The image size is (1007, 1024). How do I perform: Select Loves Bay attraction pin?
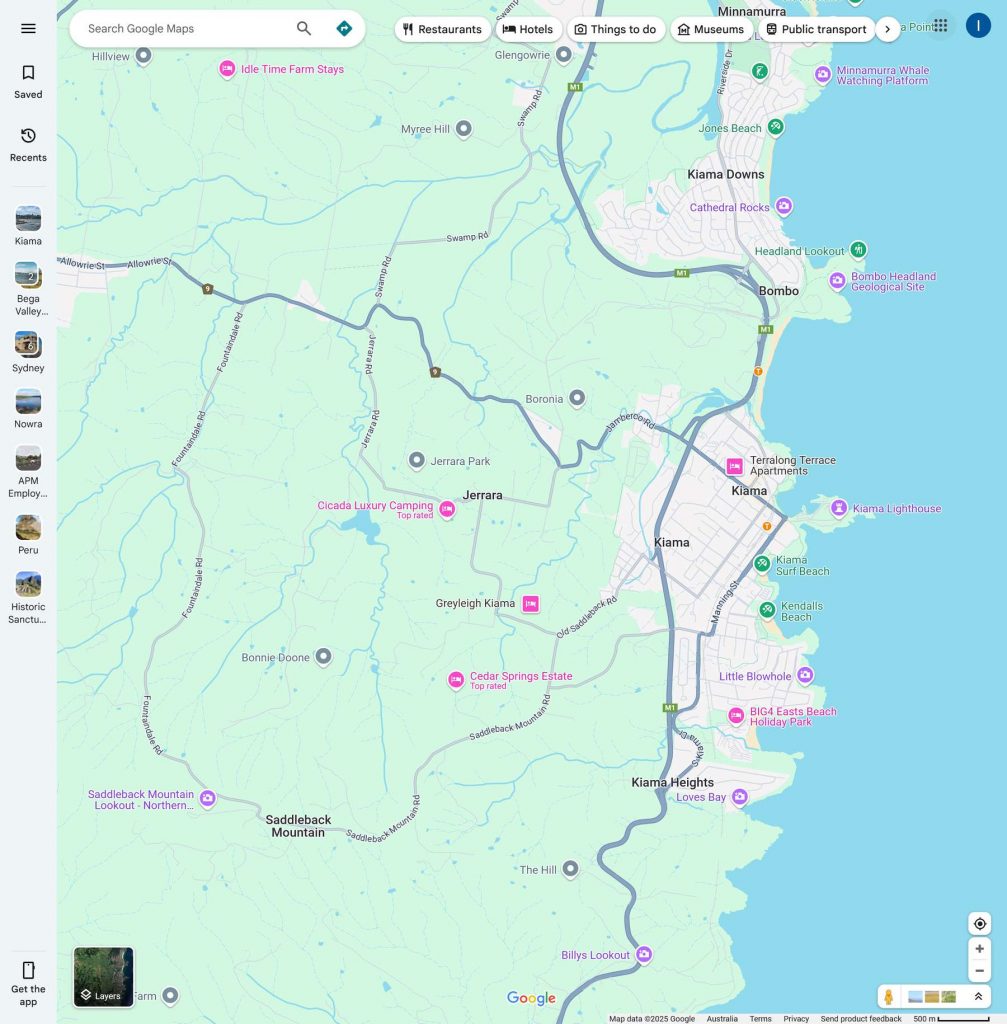[739, 796]
